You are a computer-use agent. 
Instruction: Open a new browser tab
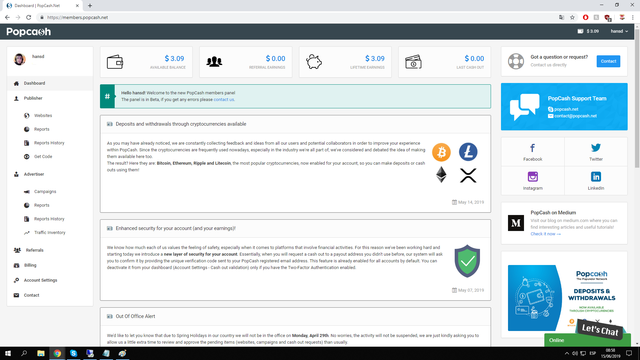point(90,6)
